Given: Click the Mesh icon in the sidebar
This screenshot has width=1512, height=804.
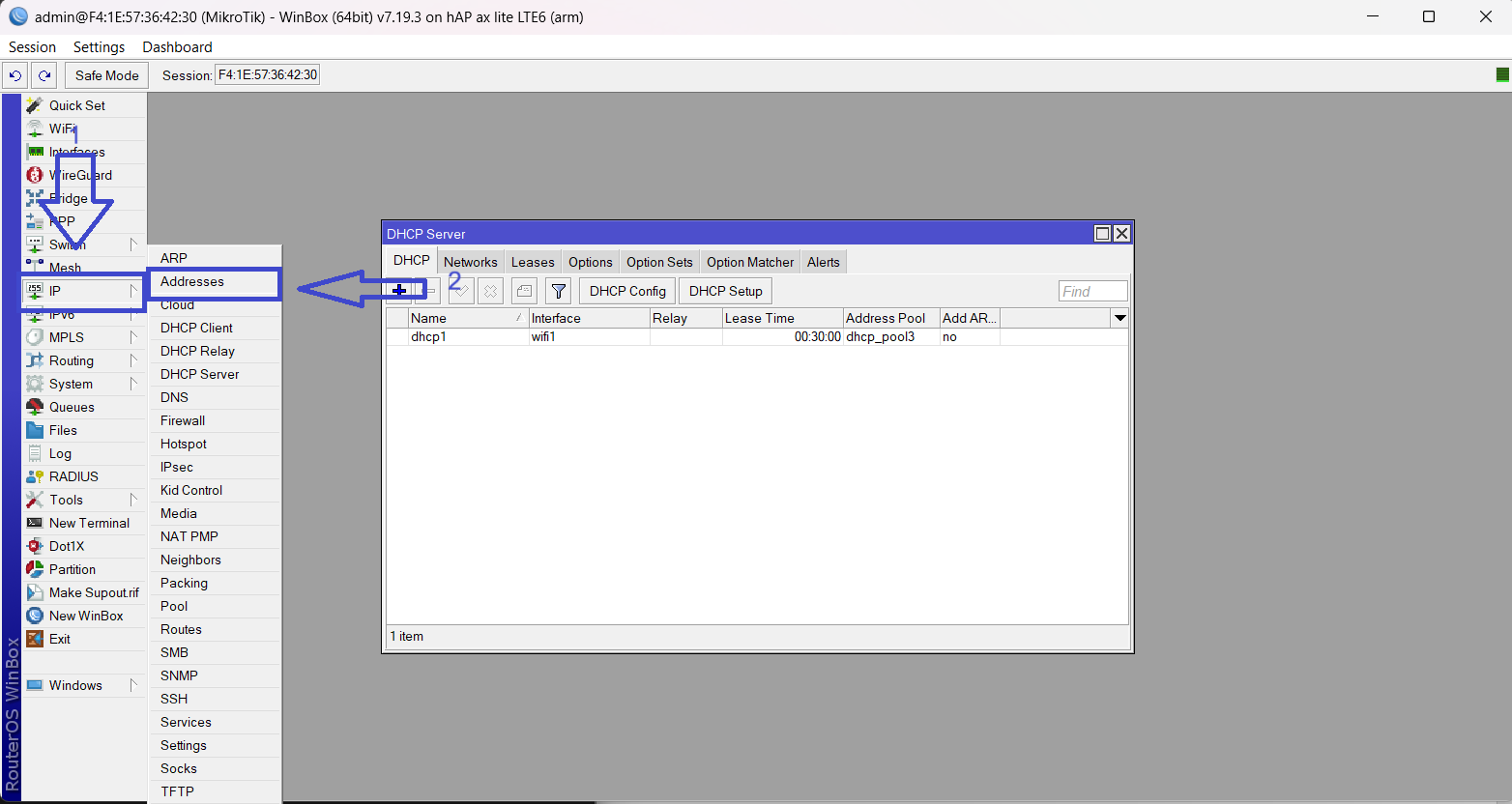Looking at the screenshot, I should pyautogui.click(x=35, y=265).
